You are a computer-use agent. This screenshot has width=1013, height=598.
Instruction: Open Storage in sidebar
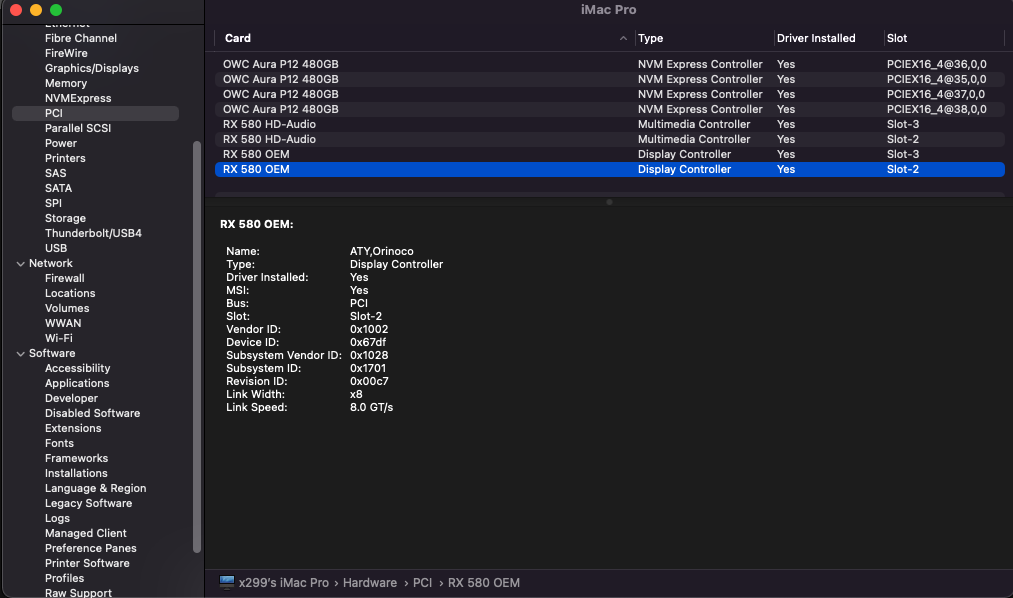tap(65, 218)
